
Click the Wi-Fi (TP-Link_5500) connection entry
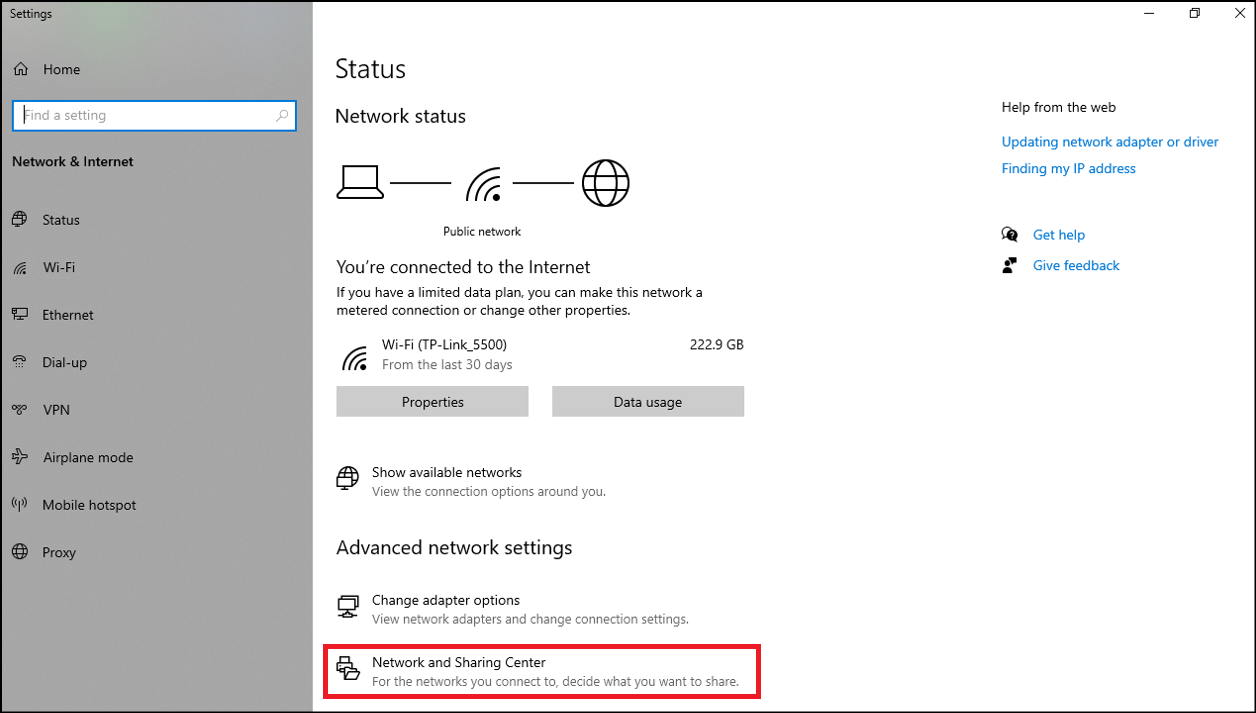(443, 344)
